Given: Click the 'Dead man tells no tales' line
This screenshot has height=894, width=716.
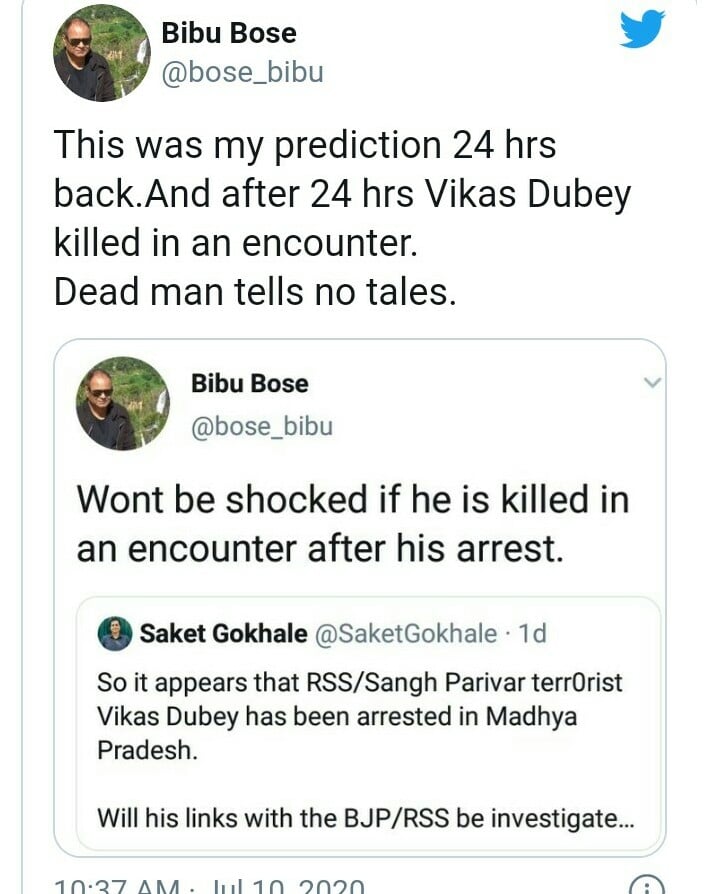Looking at the screenshot, I should [x=254, y=291].
